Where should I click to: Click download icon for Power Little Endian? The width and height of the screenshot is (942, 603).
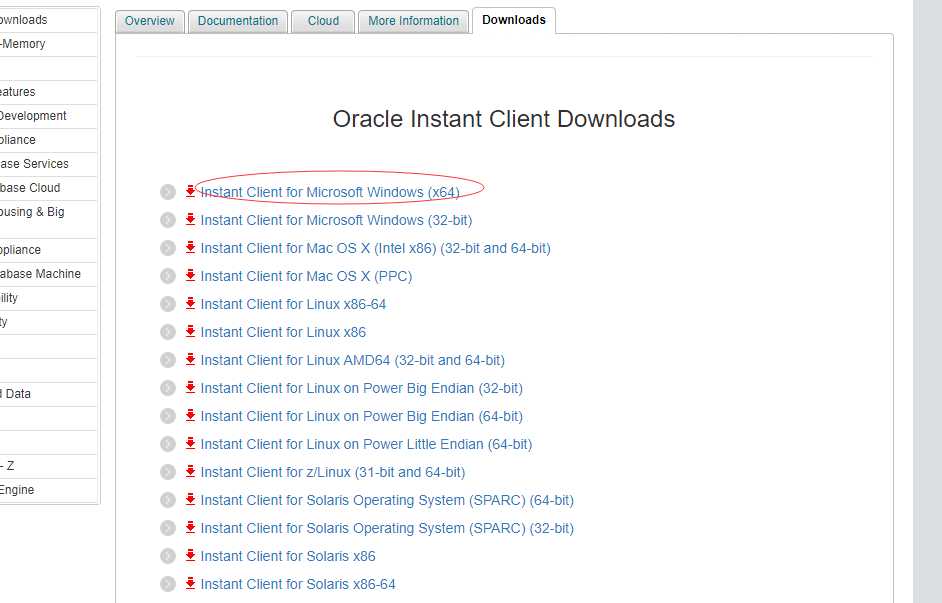click(190, 443)
